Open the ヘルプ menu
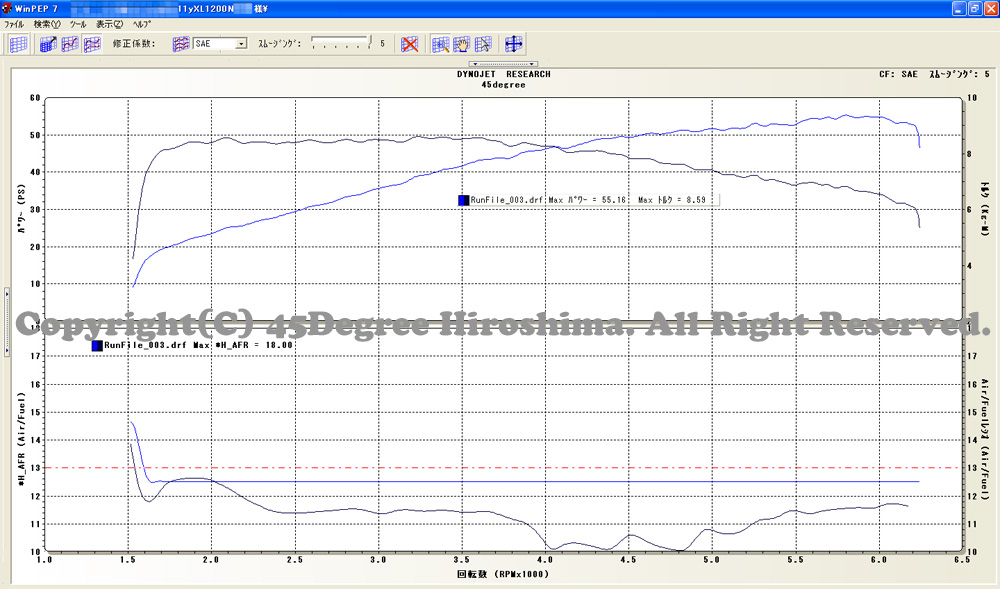This screenshot has width=1000, height=589. point(142,23)
